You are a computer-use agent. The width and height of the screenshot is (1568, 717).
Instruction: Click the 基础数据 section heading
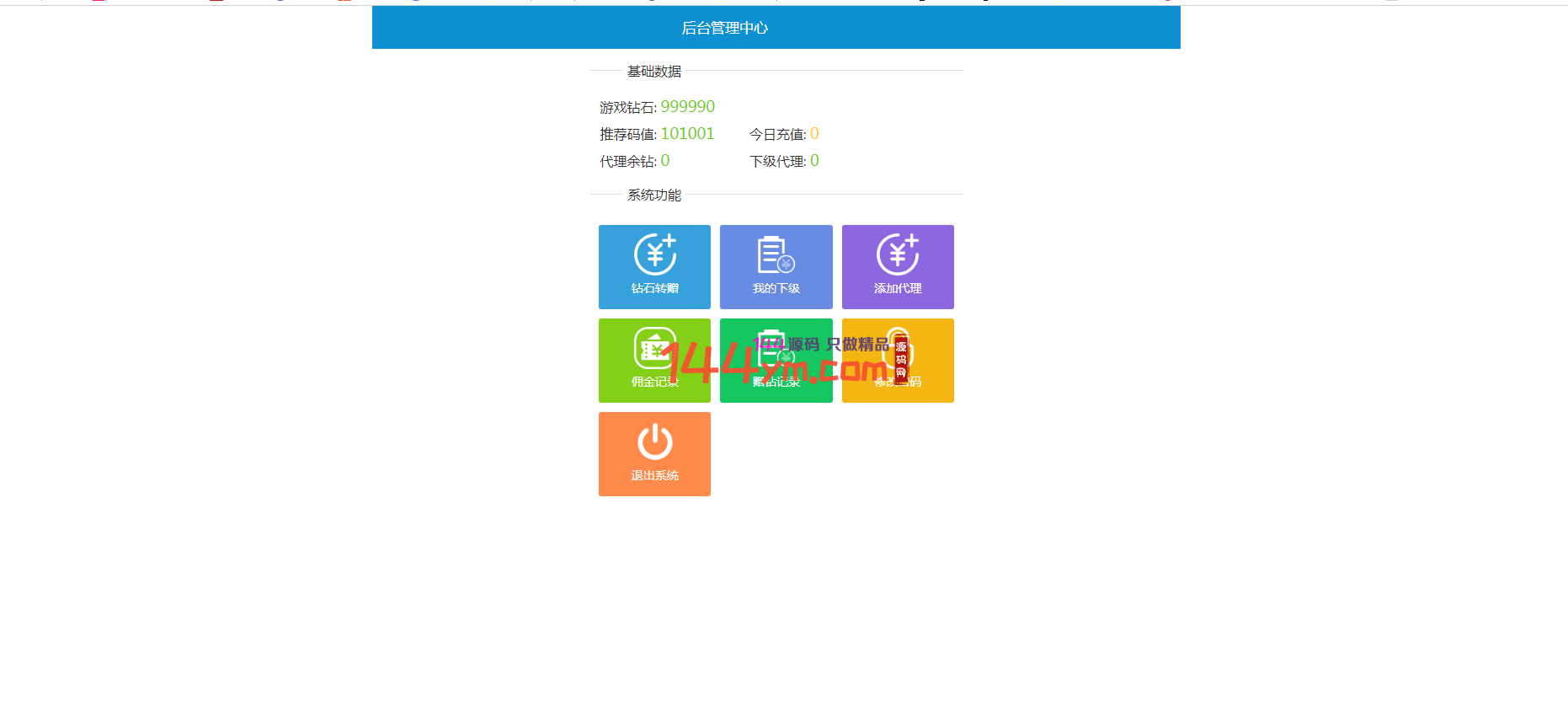tap(653, 72)
